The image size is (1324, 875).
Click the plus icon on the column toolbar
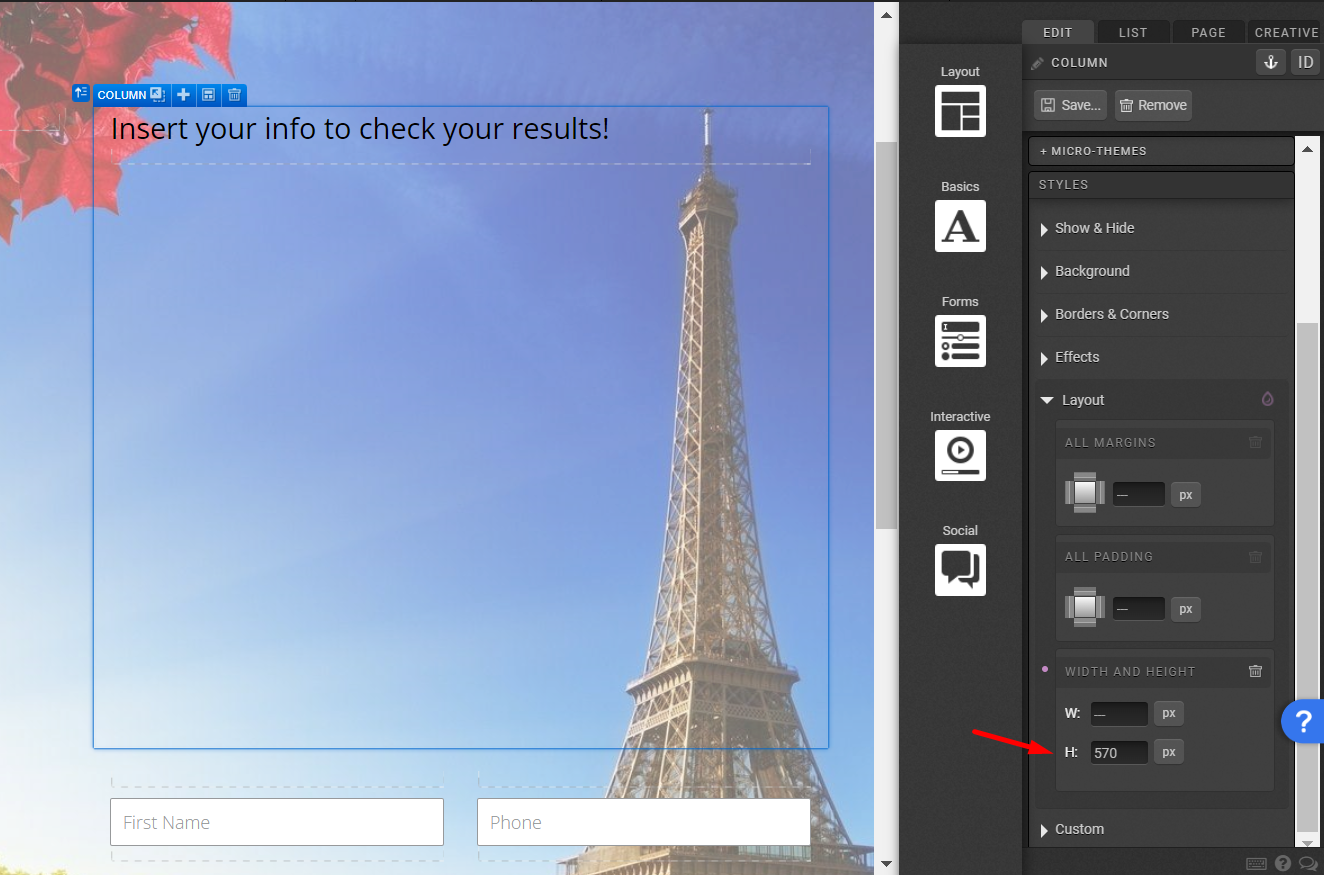[183, 95]
